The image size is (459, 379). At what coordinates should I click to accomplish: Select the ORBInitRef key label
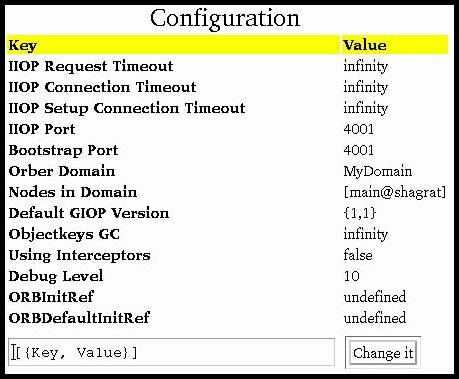click(x=51, y=297)
